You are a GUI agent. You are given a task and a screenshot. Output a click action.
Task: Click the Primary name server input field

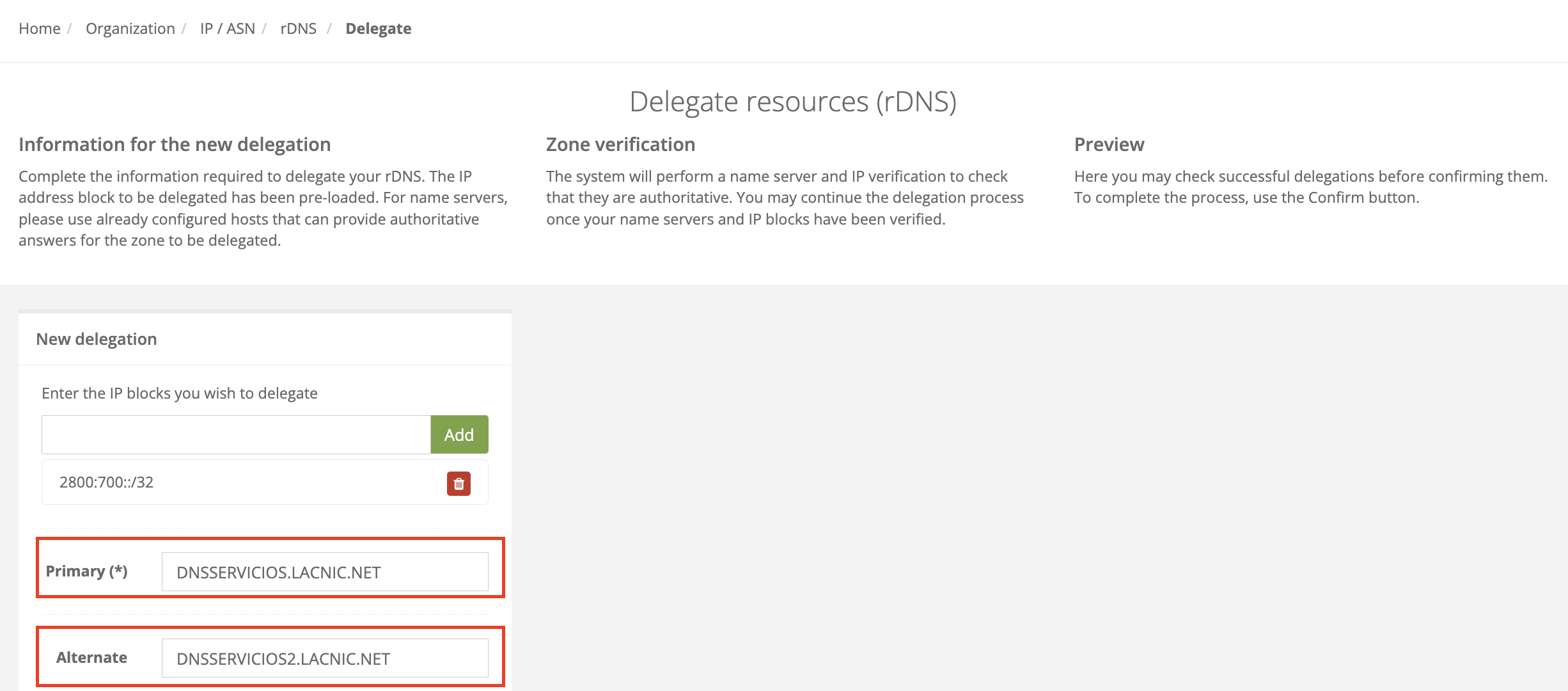coord(324,572)
